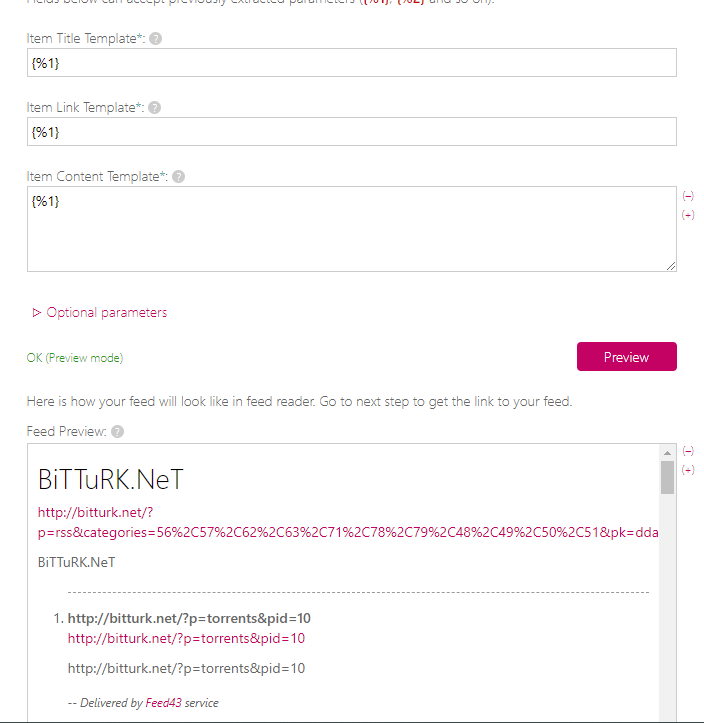The width and height of the screenshot is (704, 723).
Task: Expand the Optional parameters section
Action: 100,313
